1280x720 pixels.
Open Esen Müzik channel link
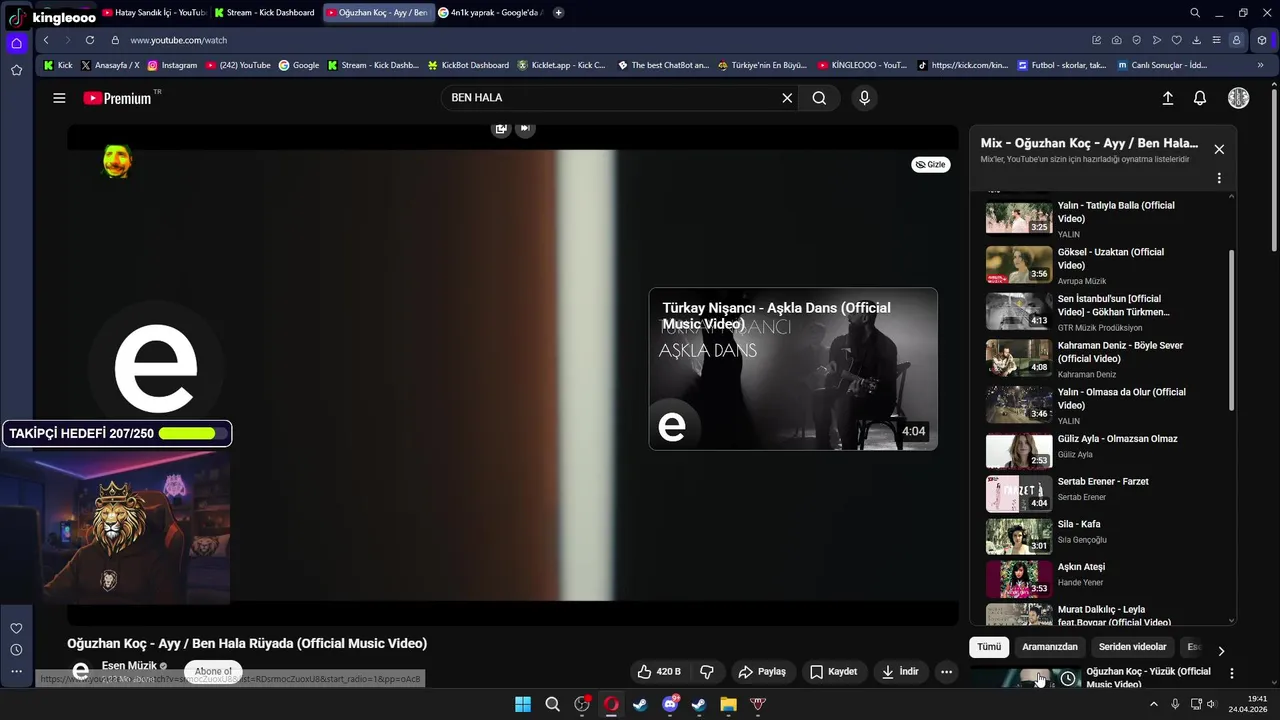(129, 665)
